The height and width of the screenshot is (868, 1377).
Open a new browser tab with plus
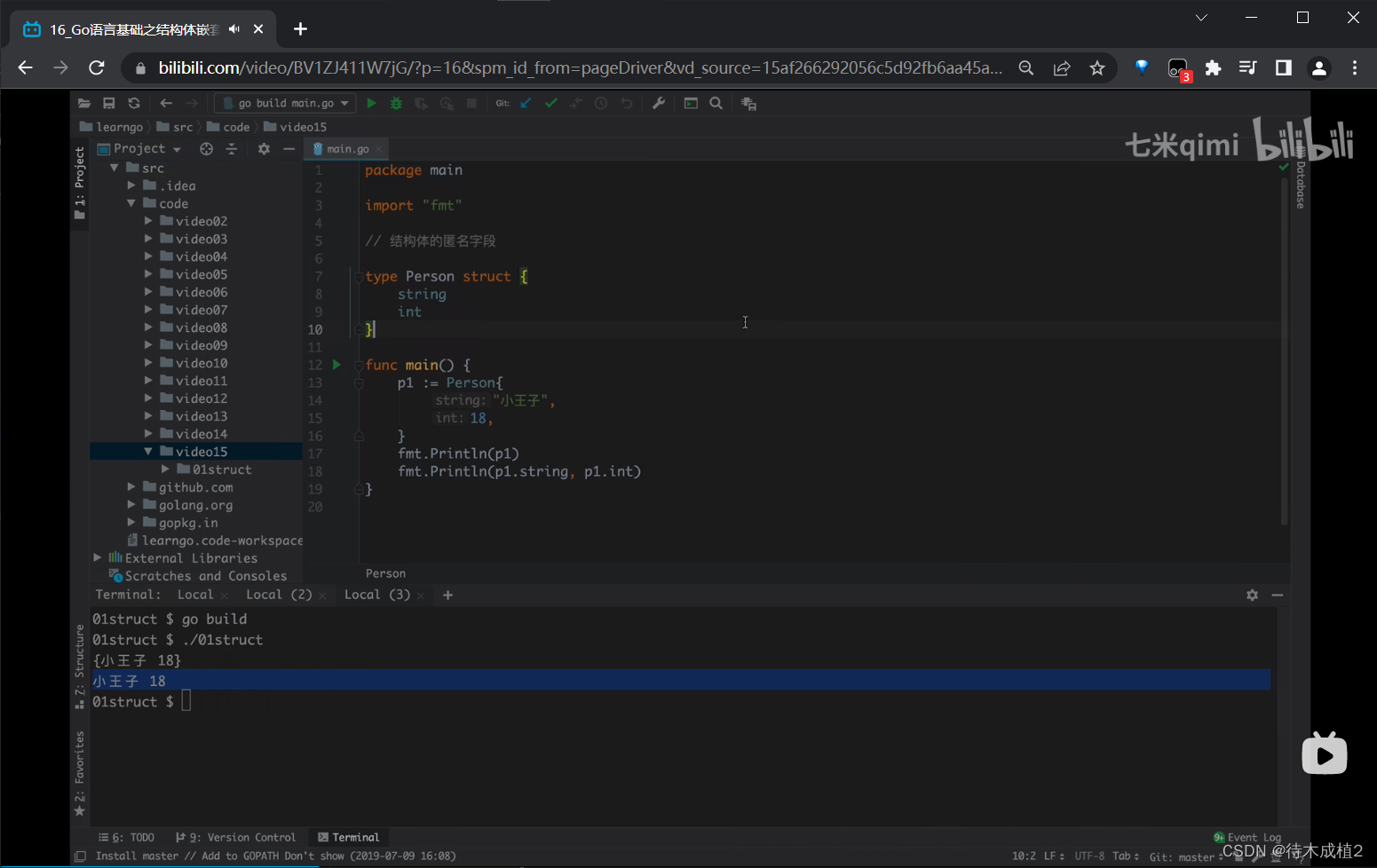(300, 29)
